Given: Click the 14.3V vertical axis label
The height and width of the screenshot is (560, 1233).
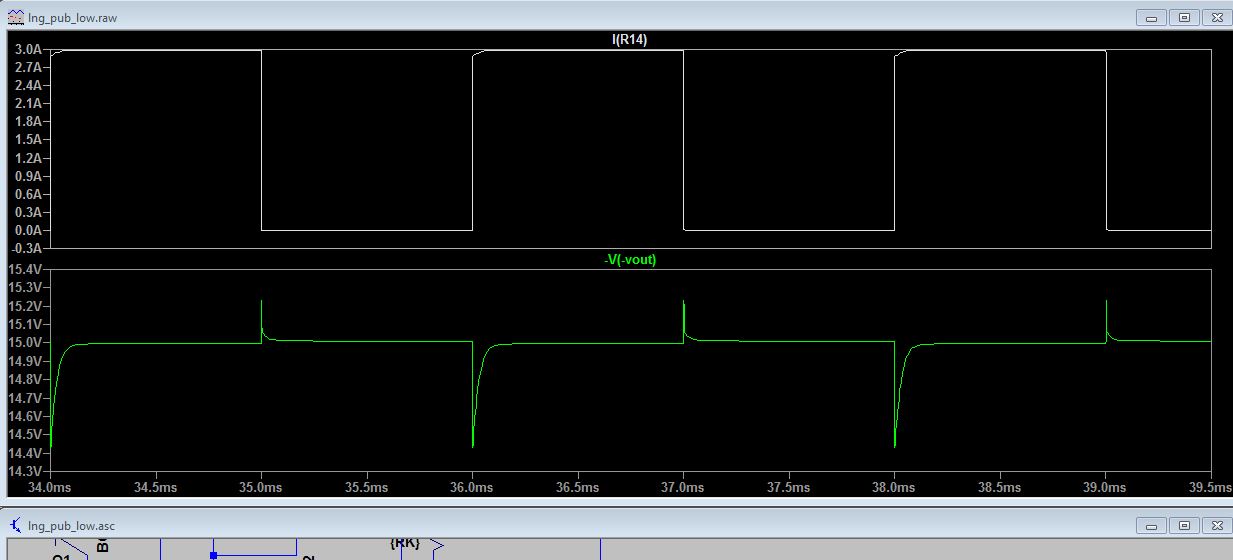Looking at the screenshot, I should (24, 470).
